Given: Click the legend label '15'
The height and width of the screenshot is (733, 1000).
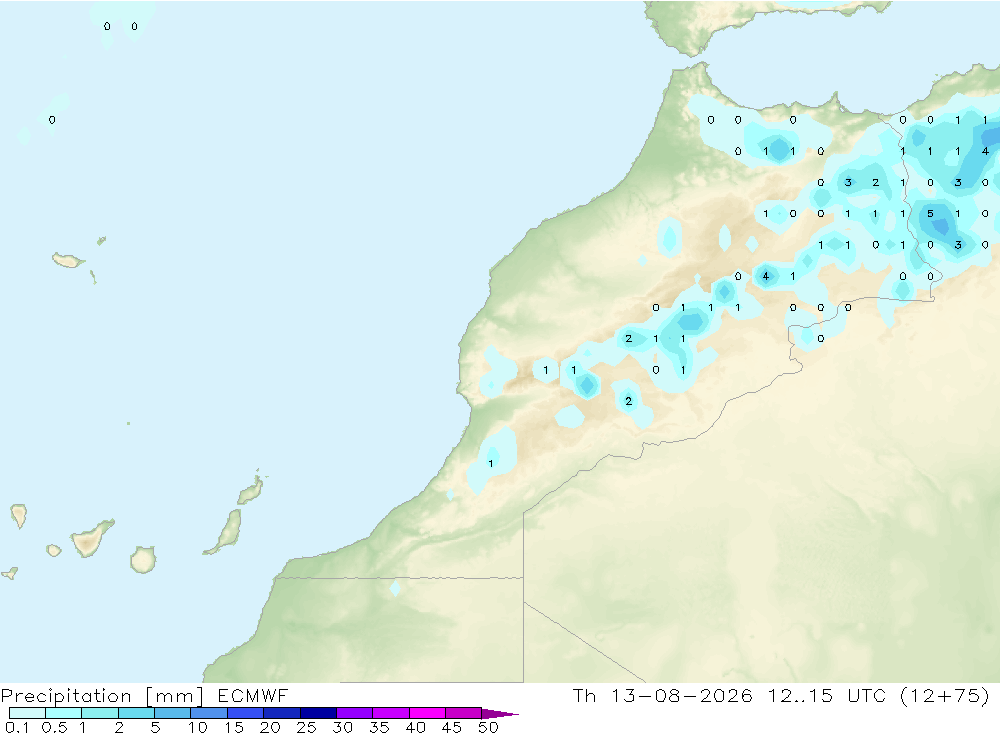Looking at the screenshot, I should click(x=234, y=727).
